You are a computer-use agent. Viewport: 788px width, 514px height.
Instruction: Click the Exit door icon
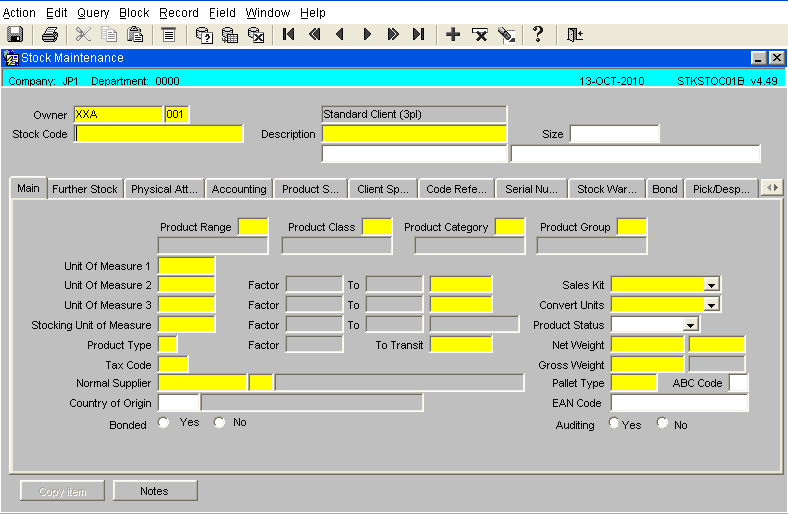point(574,35)
